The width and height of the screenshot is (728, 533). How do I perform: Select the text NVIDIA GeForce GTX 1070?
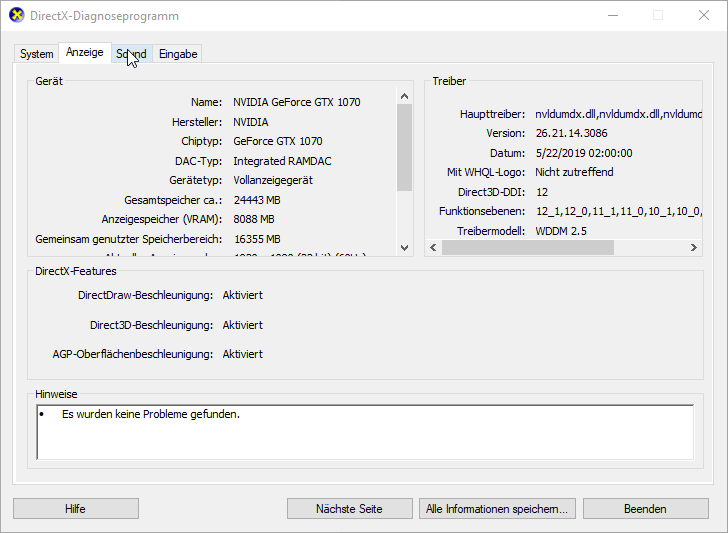(297, 102)
